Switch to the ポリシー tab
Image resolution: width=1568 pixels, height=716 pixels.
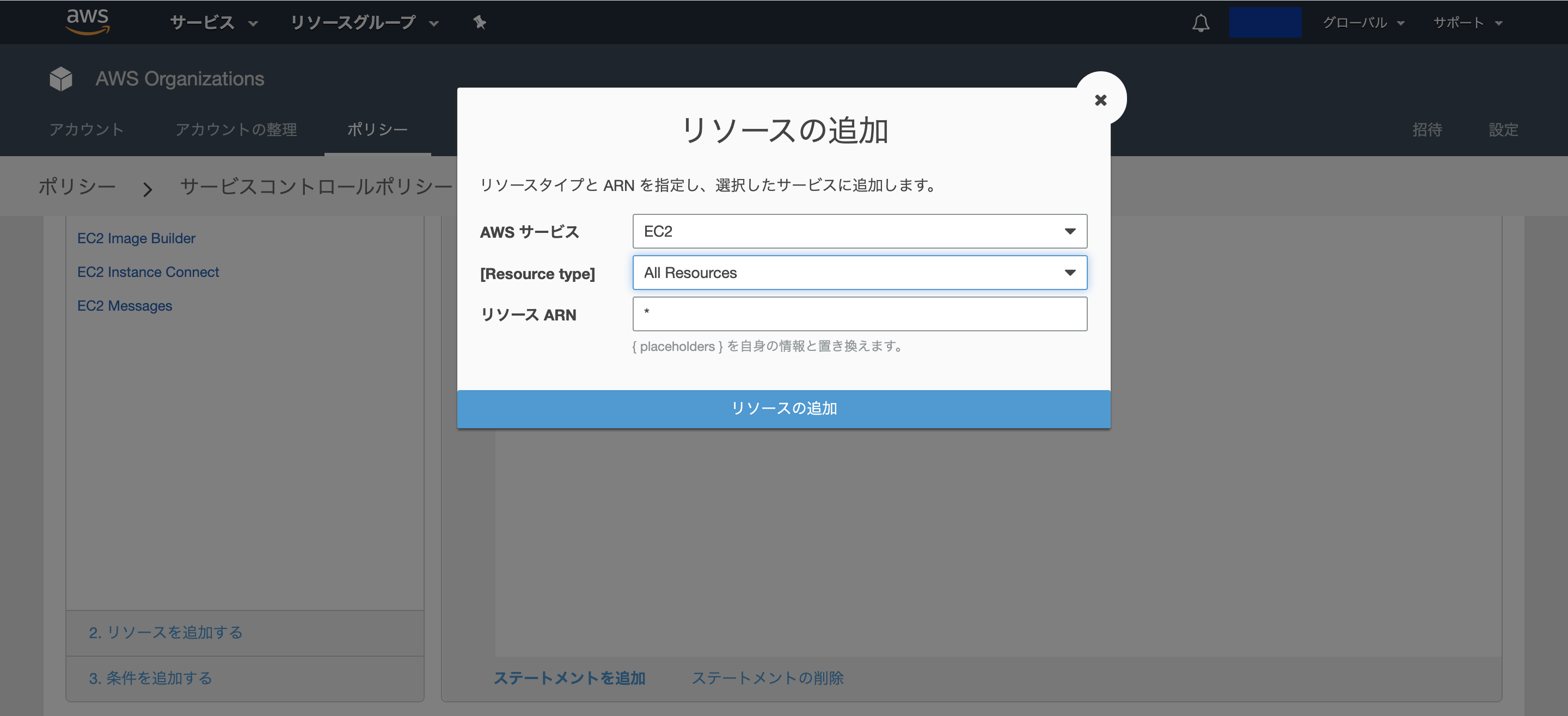tap(377, 129)
